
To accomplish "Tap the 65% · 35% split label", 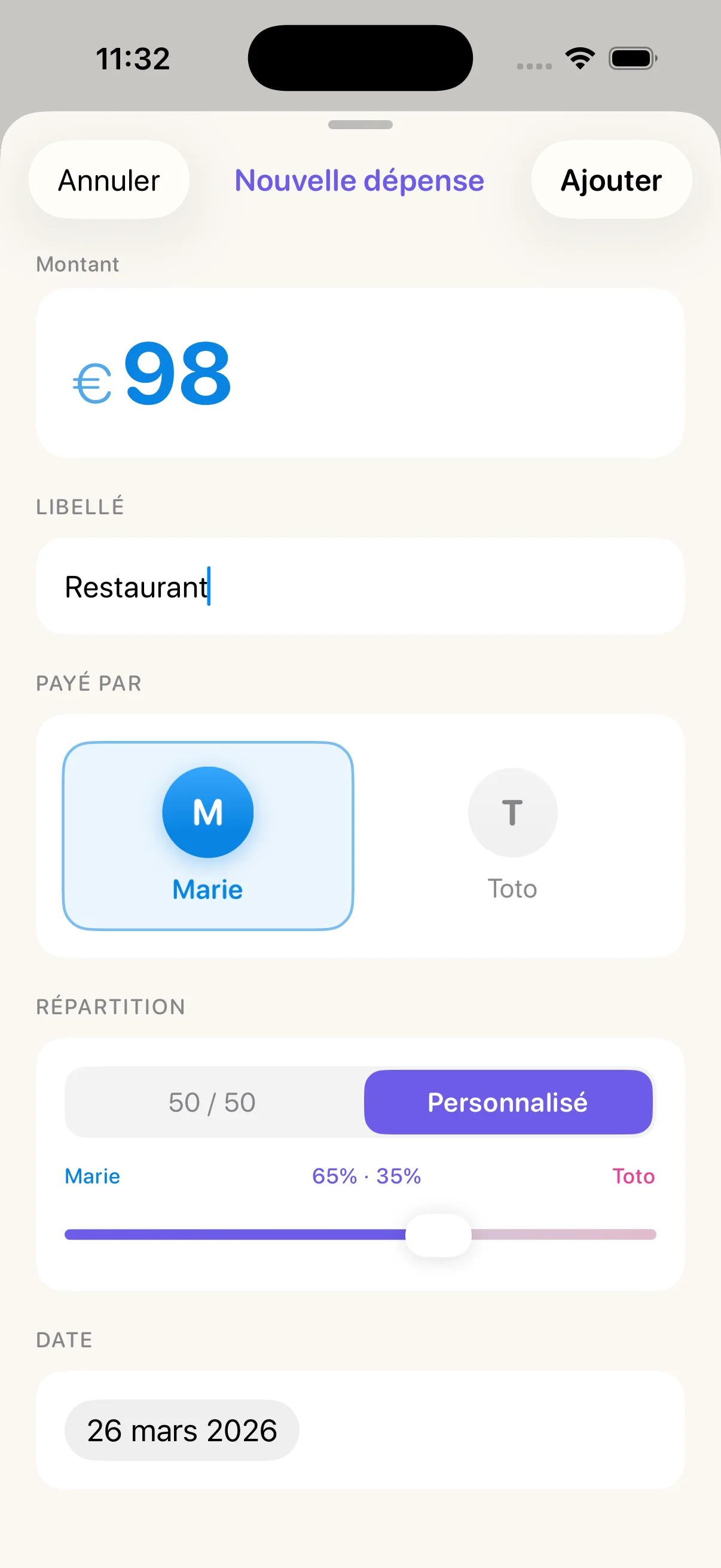I will coord(366,1176).
